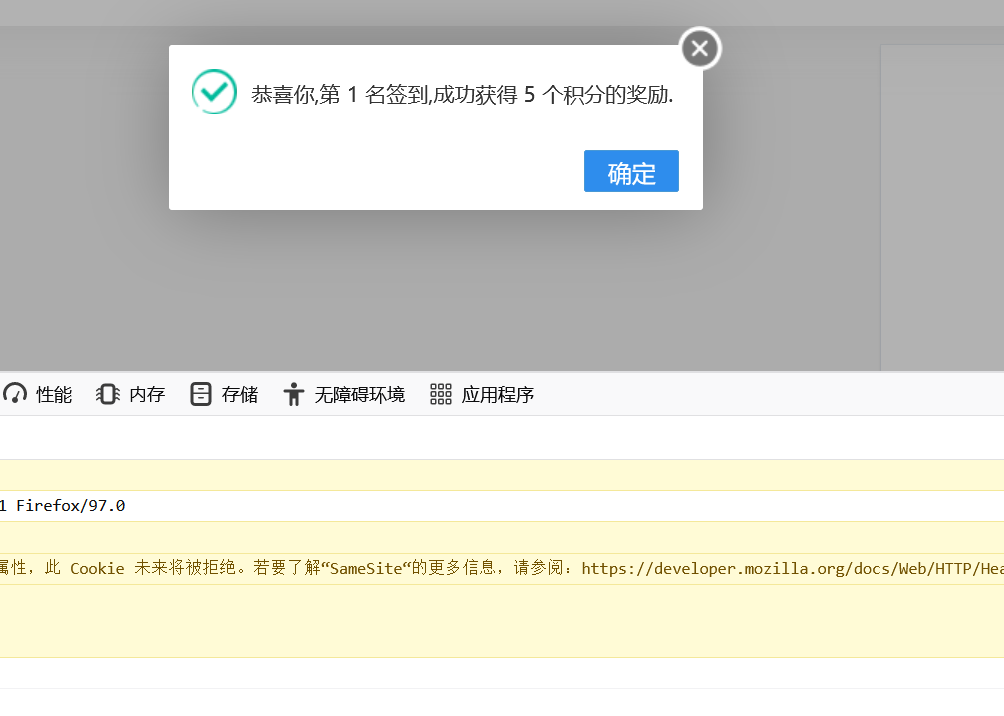Switch to the 性能 tab label
Screen dimensions: 1004x716
click(54, 395)
